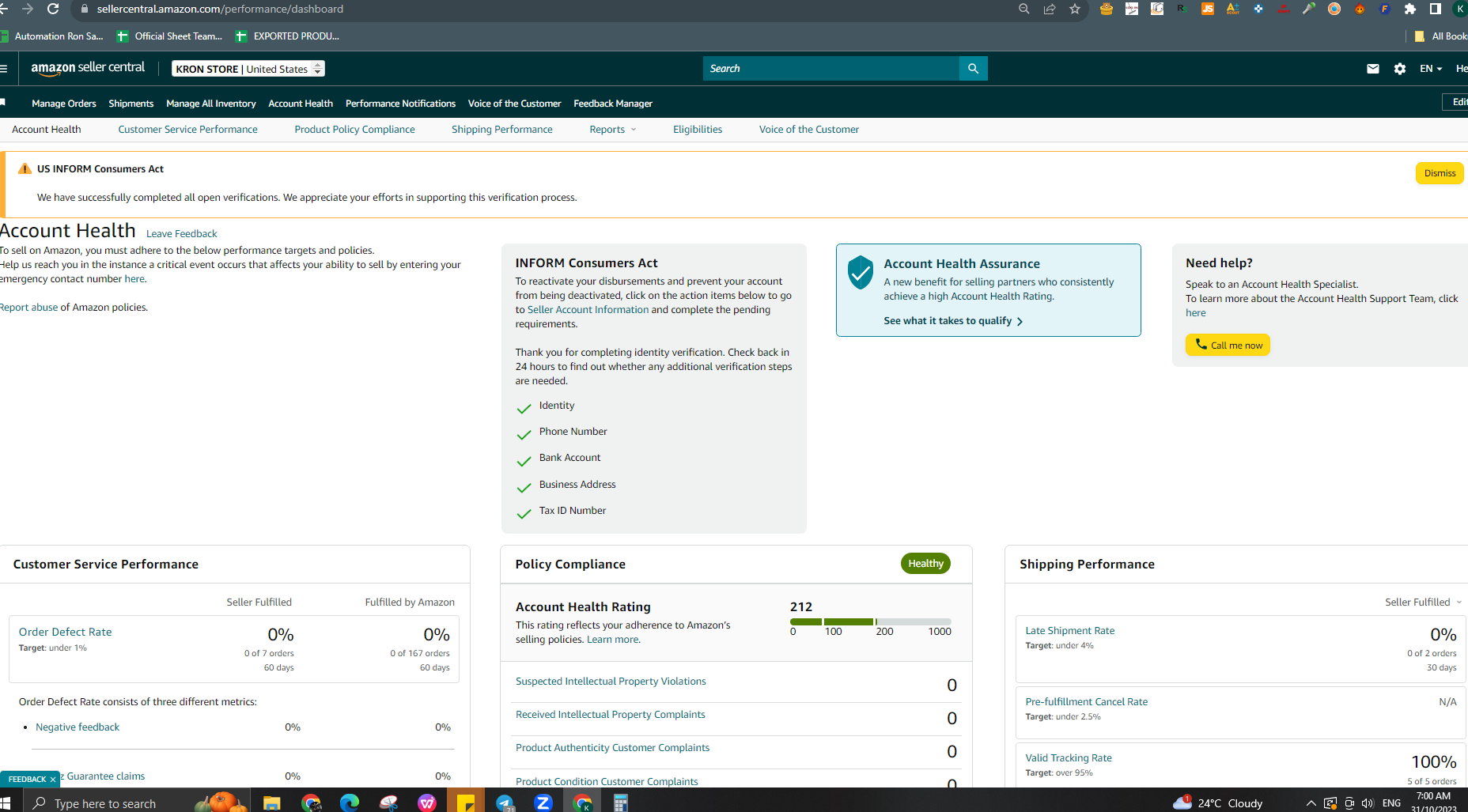Click the Account Health Rating progress bar

pos(870,621)
